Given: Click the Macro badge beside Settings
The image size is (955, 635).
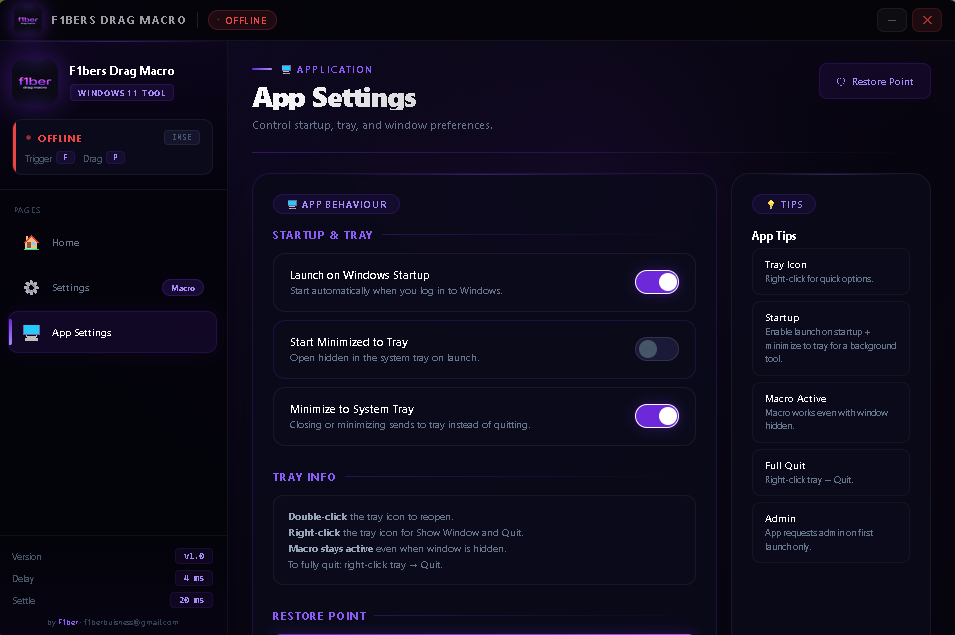Looking at the screenshot, I should (183, 288).
